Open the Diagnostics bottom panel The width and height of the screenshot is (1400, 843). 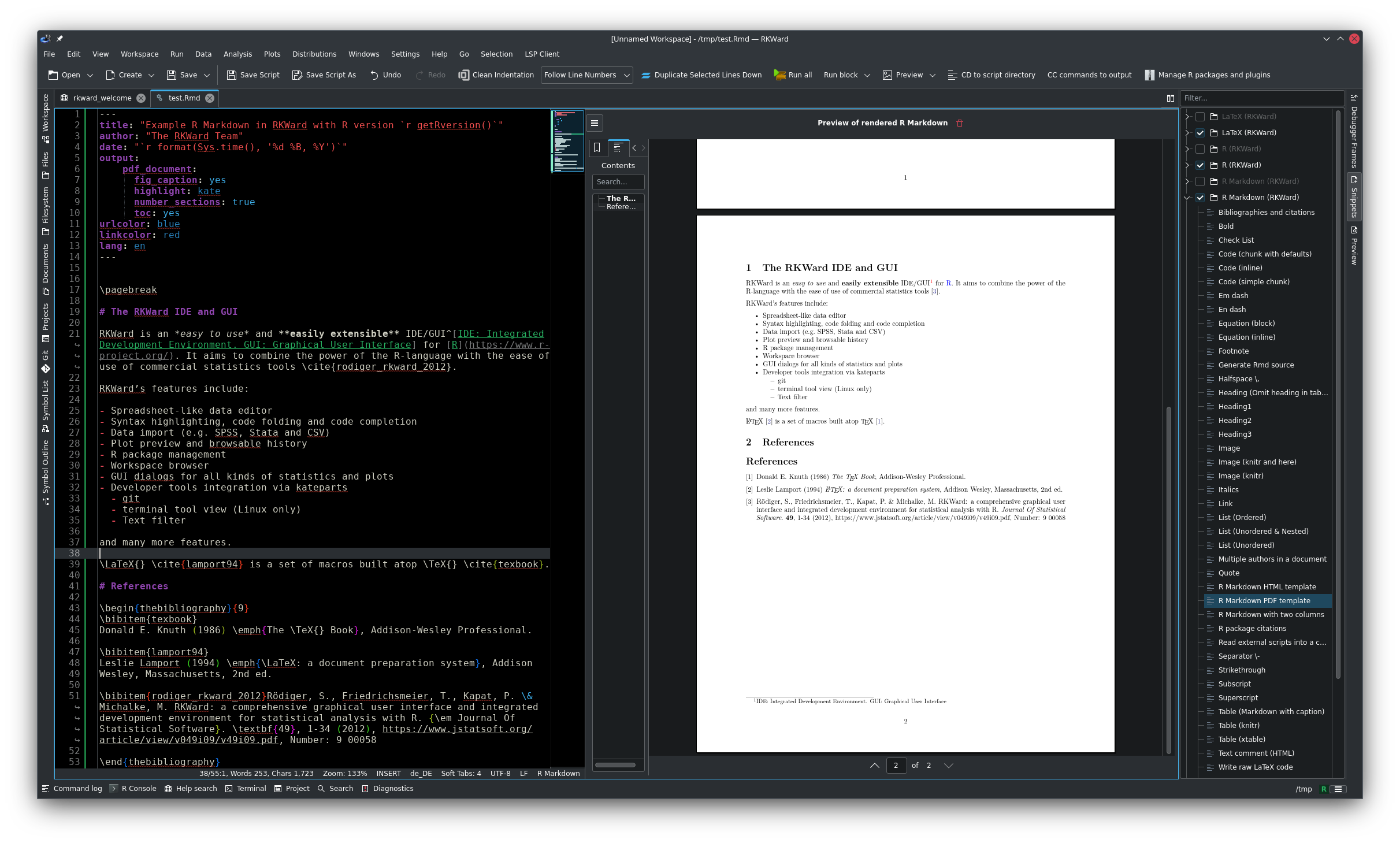388,789
